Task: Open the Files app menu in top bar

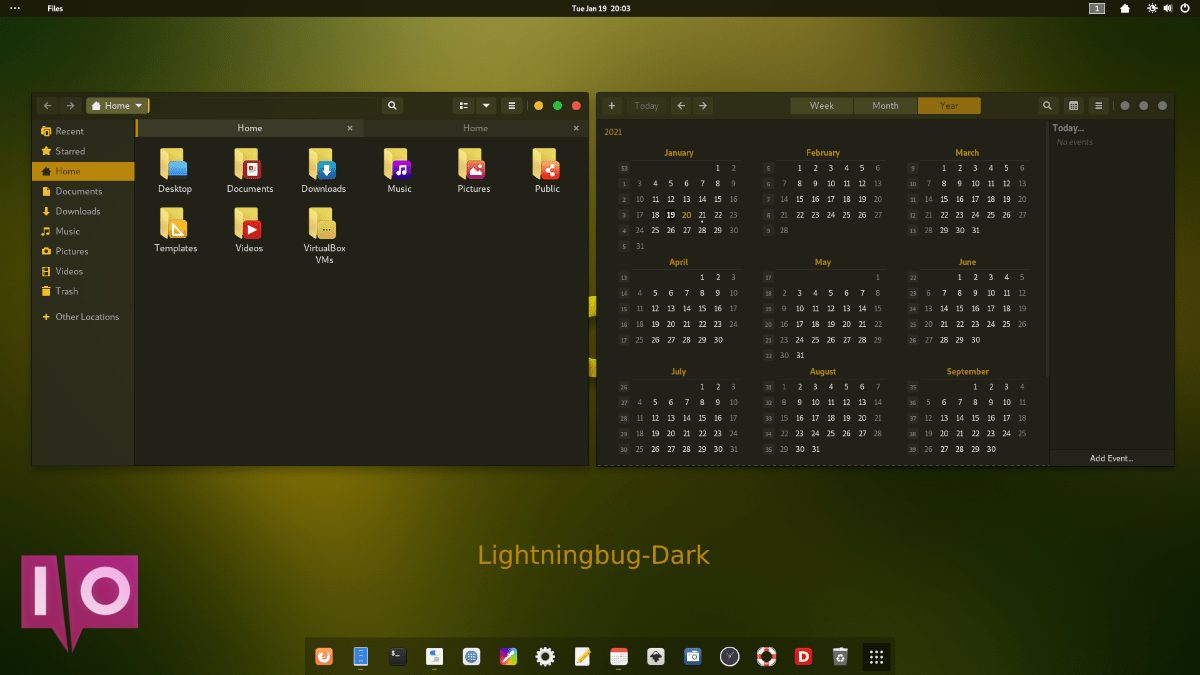Action: [x=55, y=8]
